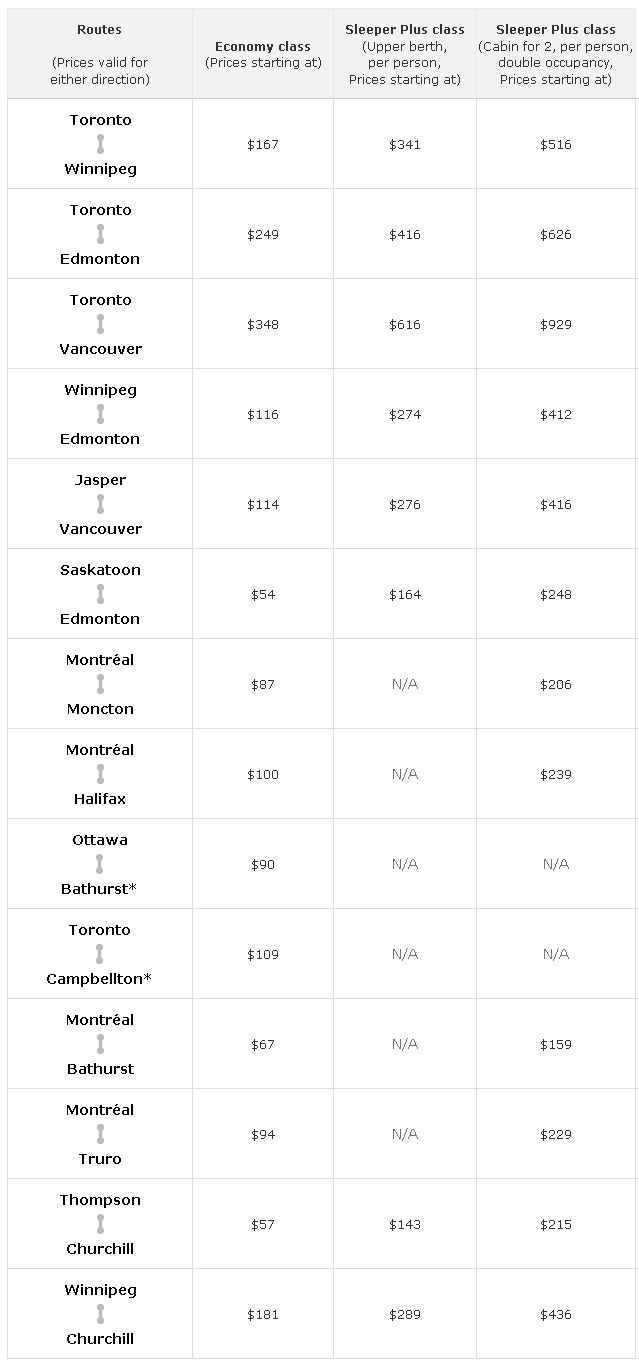The width and height of the screenshot is (639, 1365).
Task: Click the $929 Toronto–Vancouver cabin price
Action: (x=556, y=324)
